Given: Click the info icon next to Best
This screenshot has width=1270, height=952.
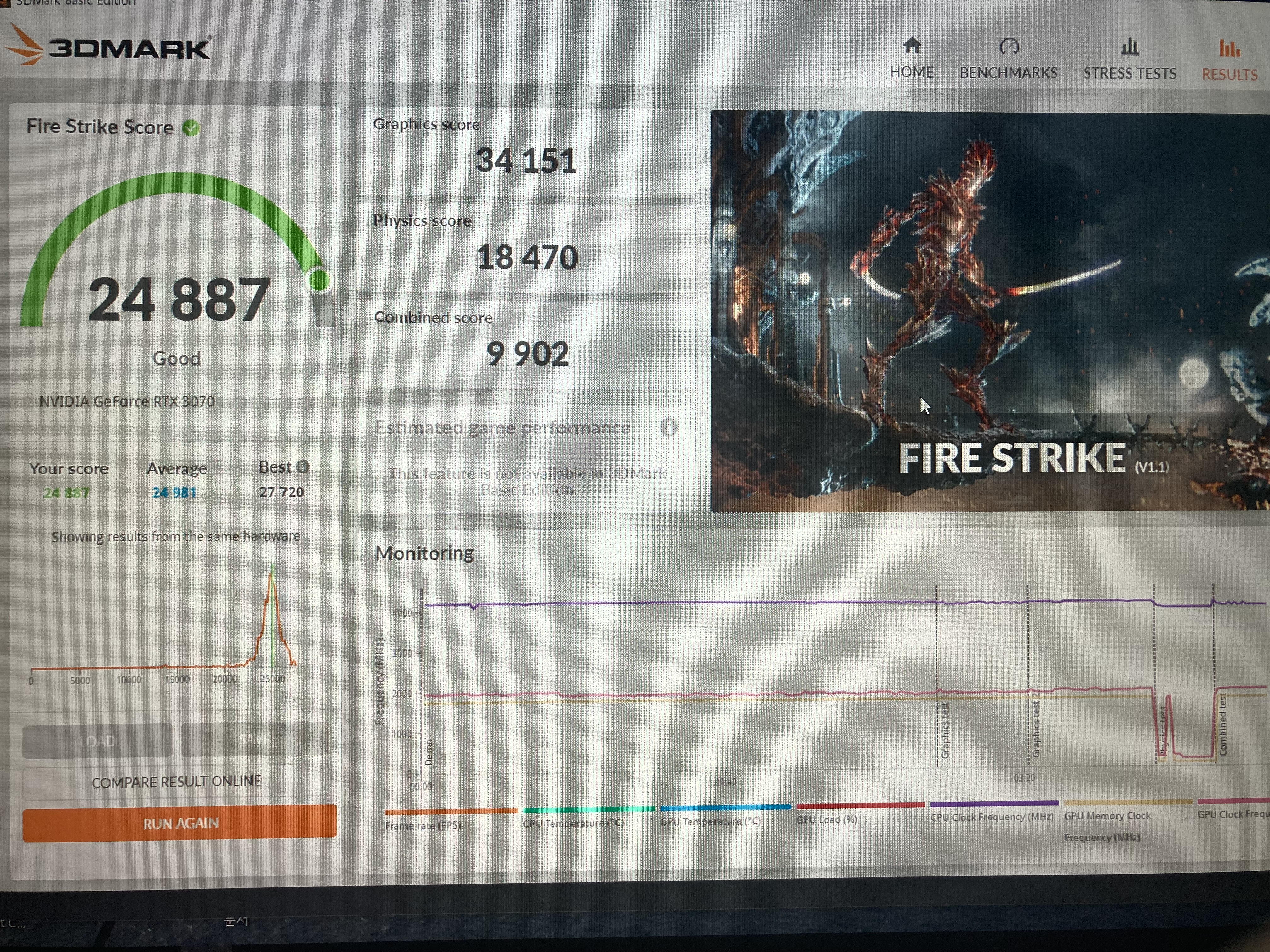Looking at the screenshot, I should click(x=303, y=467).
